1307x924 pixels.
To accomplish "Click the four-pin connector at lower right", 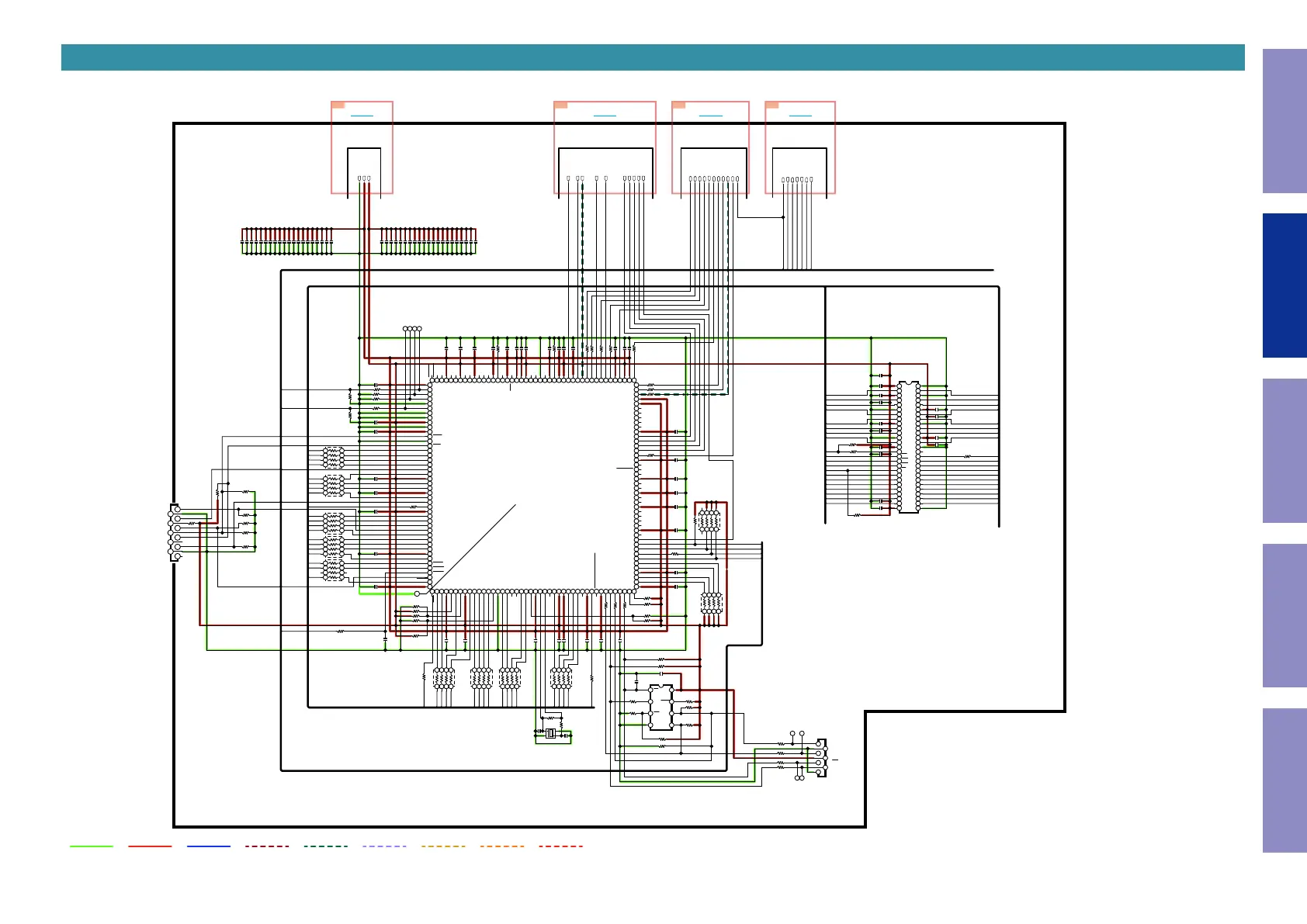I will click(x=821, y=758).
